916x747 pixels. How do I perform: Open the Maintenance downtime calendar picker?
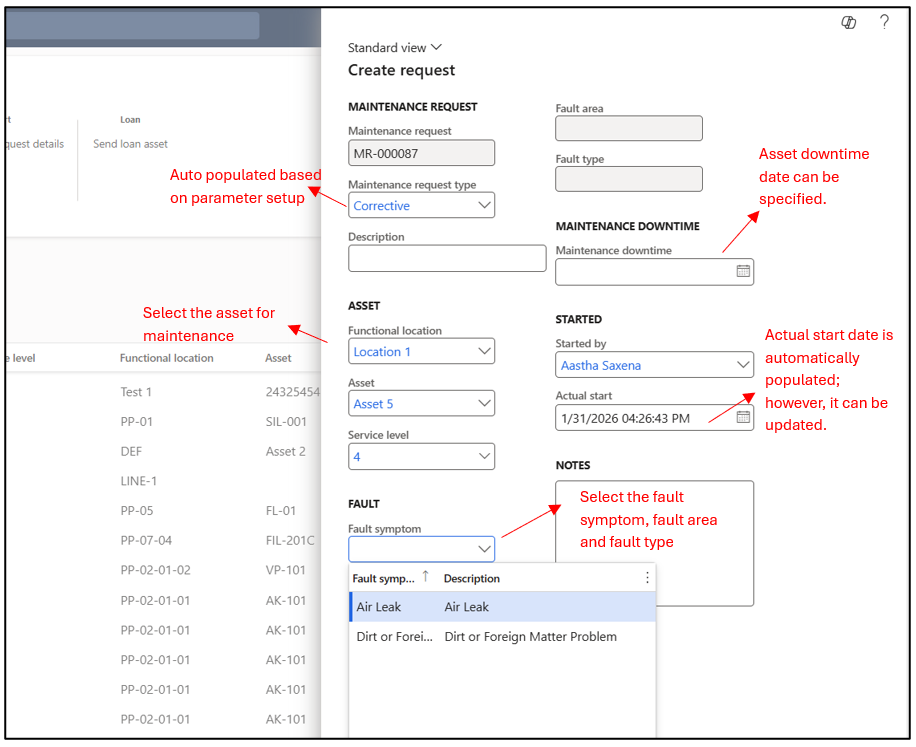pos(743,271)
